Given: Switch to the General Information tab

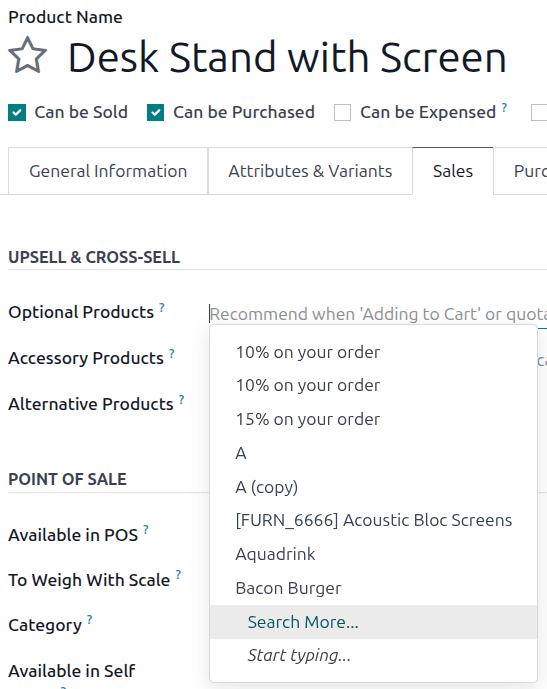Looking at the screenshot, I should click(108, 171).
